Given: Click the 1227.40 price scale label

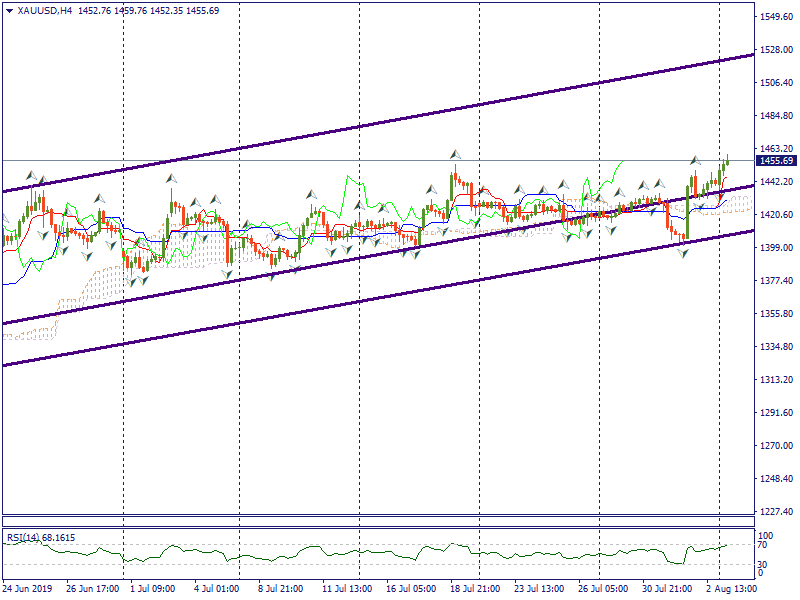Looking at the screenshot, I should coord(775,511).
